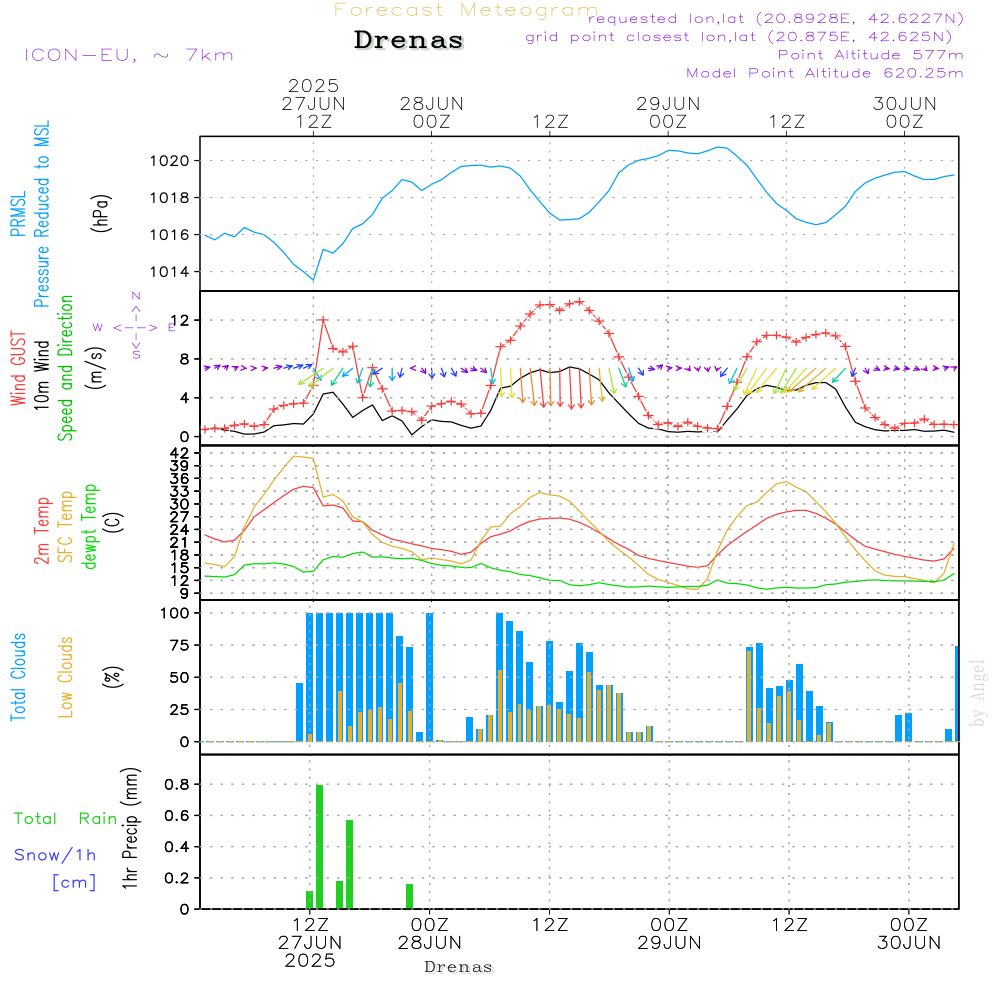Click the top axis '2025 27JUN 12Z' label
This screenshot has width=1000, height=1000.
(x=313, y=103)
